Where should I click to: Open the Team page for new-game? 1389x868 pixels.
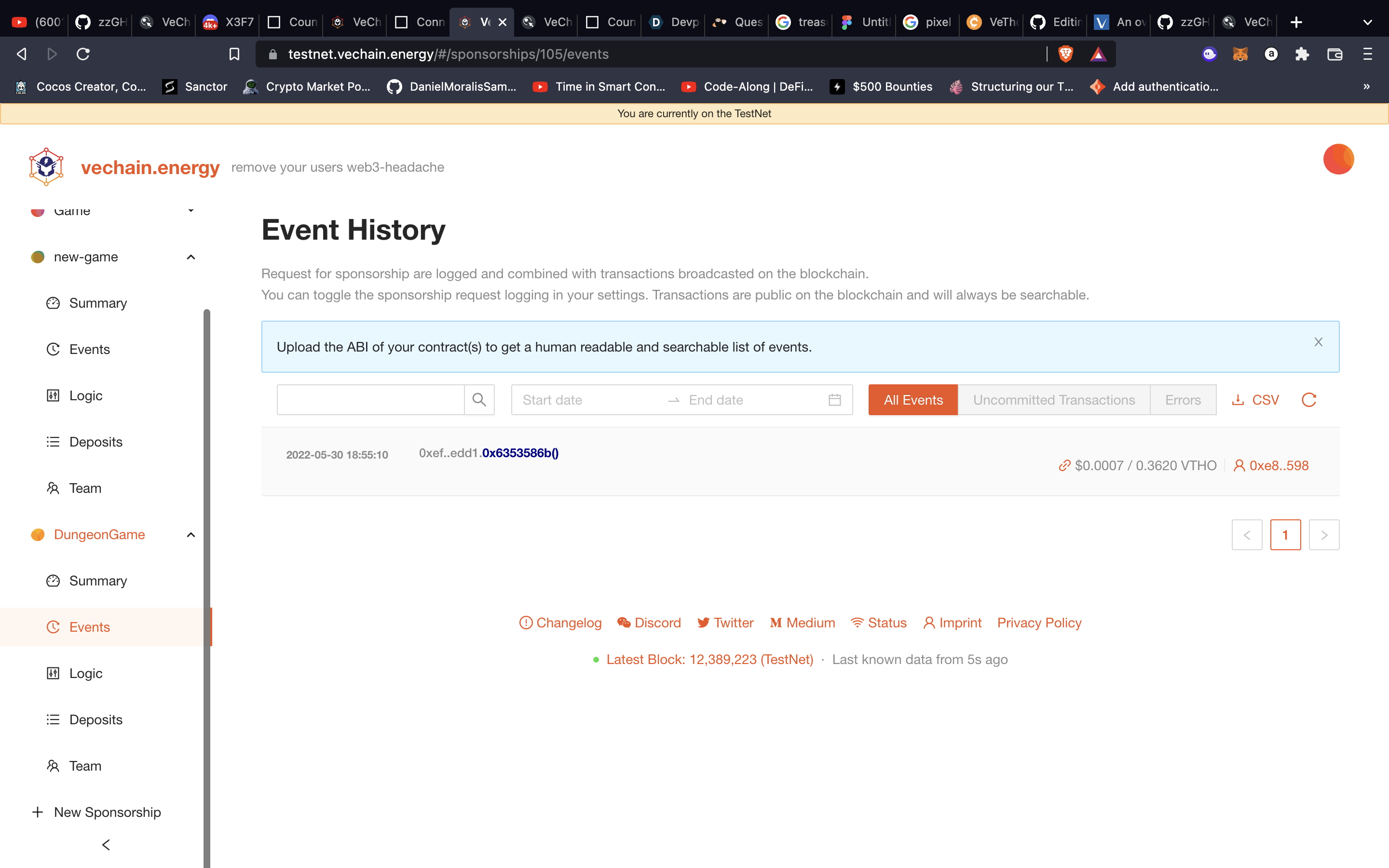(x=84, y=488)
